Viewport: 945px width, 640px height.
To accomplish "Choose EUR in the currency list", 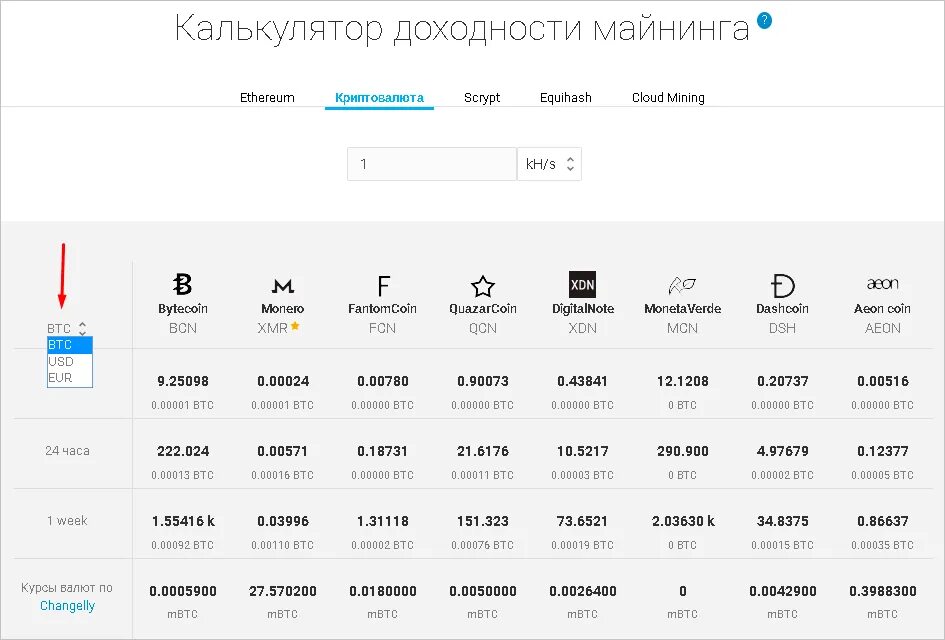I will point(69,378).
